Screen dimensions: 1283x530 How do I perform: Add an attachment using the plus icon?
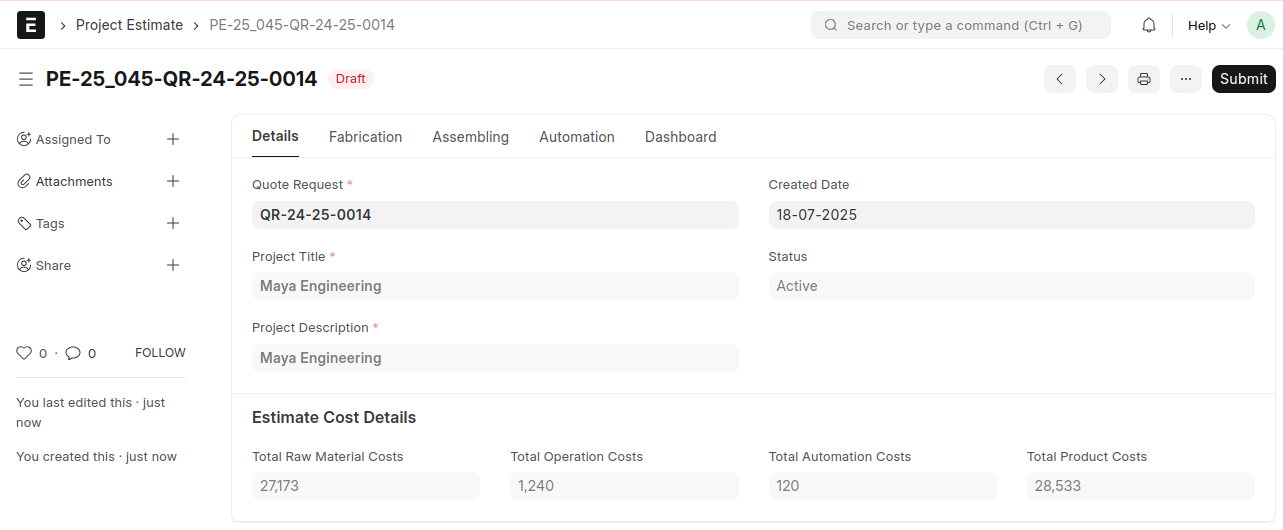[x=173, y=181]
